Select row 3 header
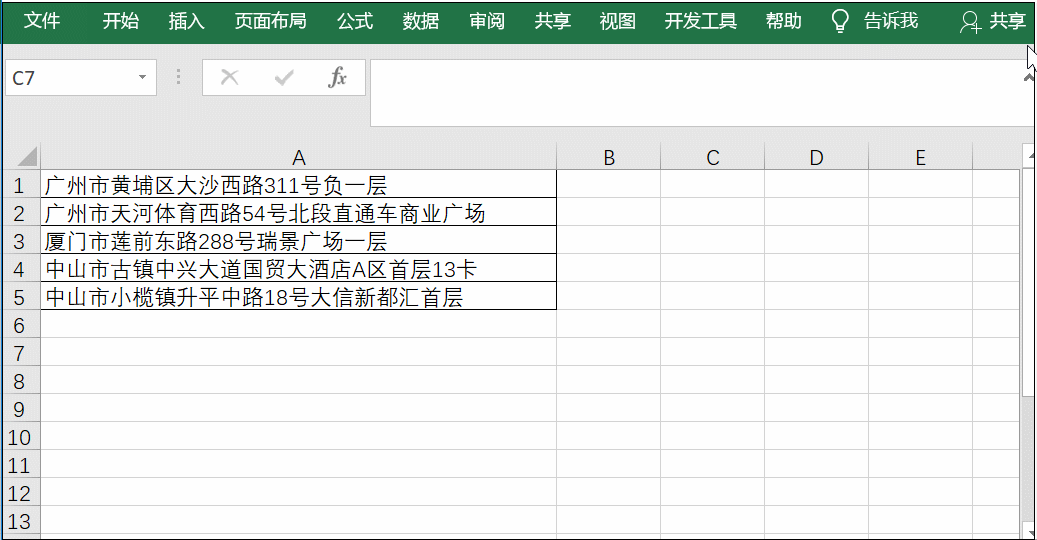 coord(20,241)
